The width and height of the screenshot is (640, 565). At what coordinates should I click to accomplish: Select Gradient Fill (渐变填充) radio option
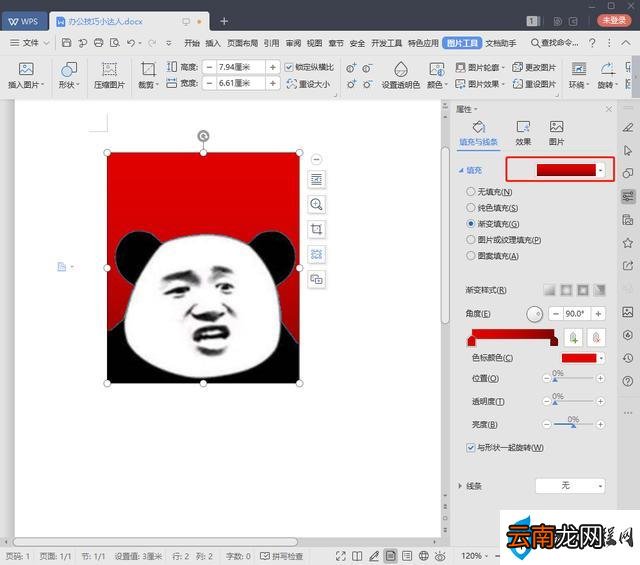point(471,224)
